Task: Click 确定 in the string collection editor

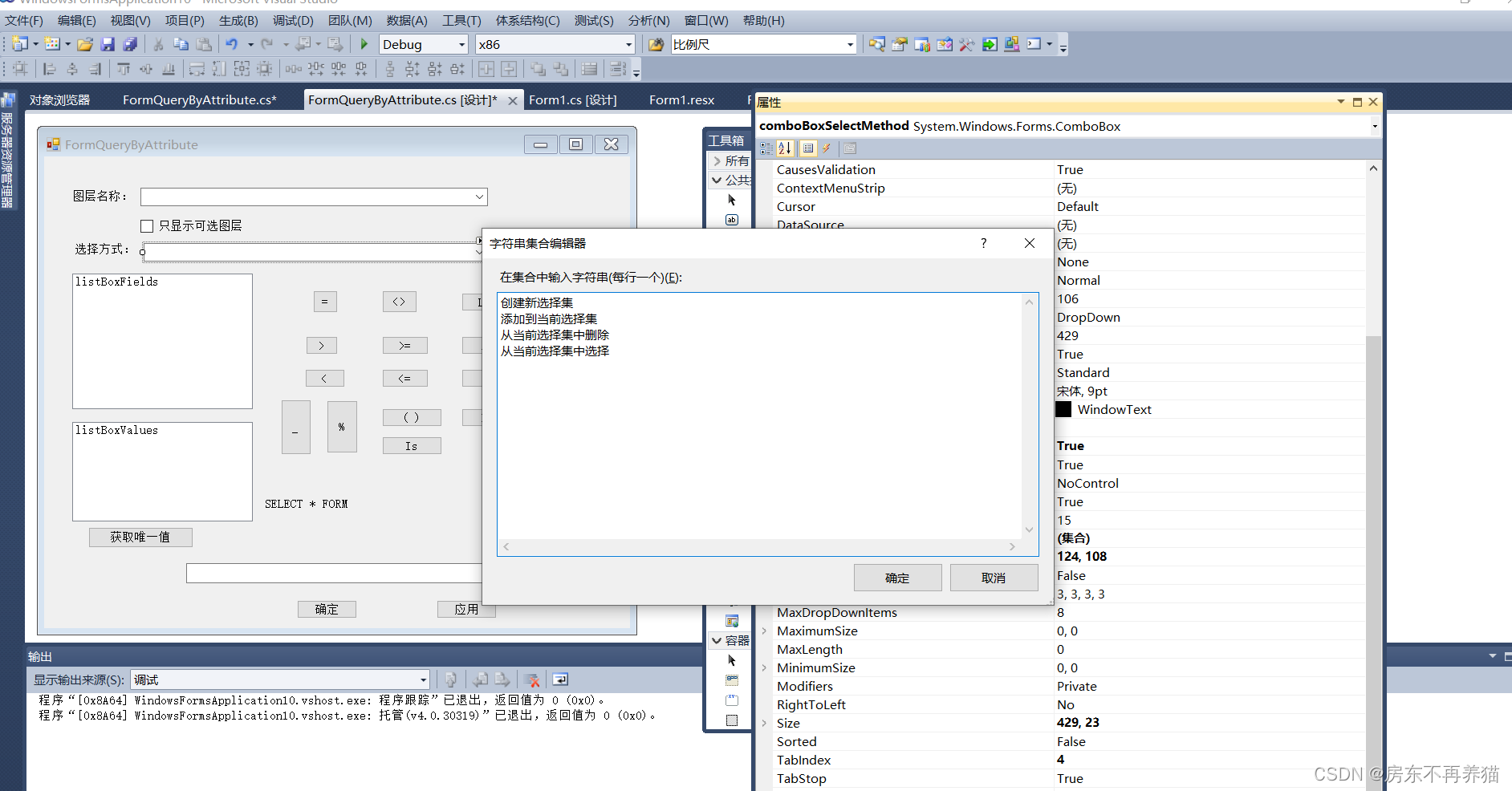Action: [x=897, y=578]
